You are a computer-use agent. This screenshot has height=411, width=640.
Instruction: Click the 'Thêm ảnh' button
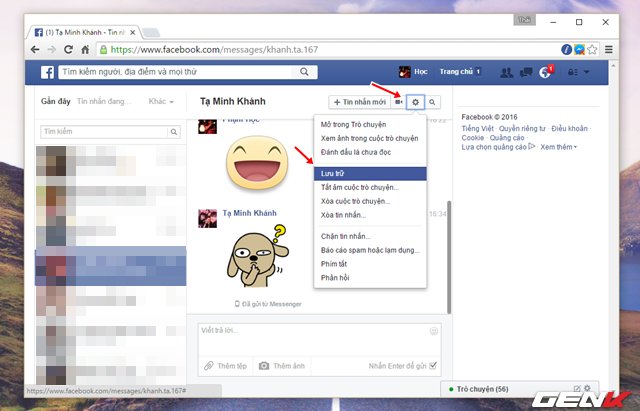tap(282, 366)
